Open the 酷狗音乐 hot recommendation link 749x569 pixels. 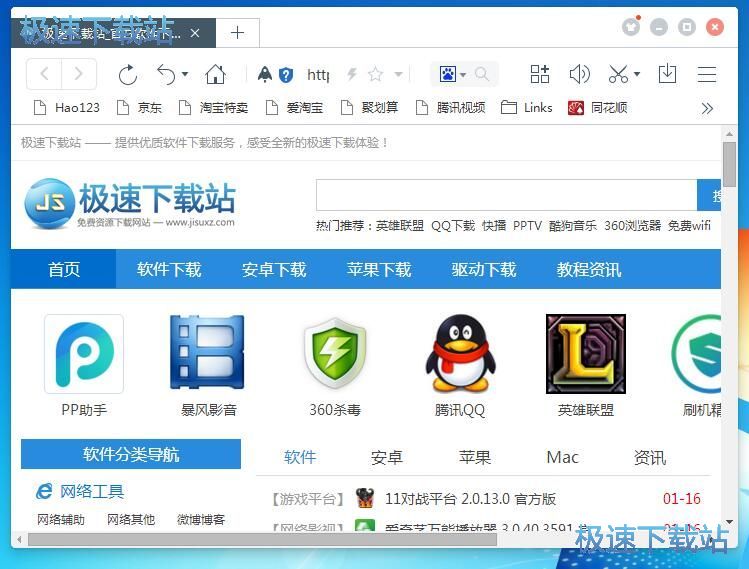(x=573, y=225)
